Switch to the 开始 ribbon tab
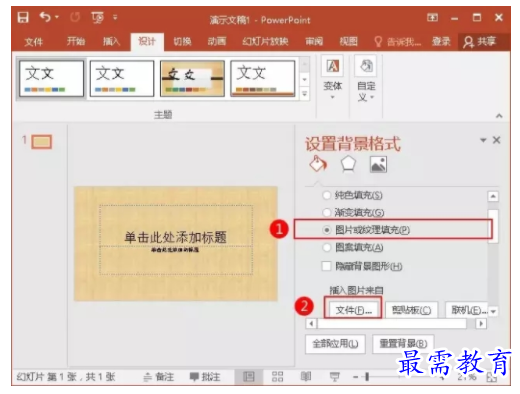The width and height of the screenshot is (520, 394). pyautogui.click(x=76, y=41)
